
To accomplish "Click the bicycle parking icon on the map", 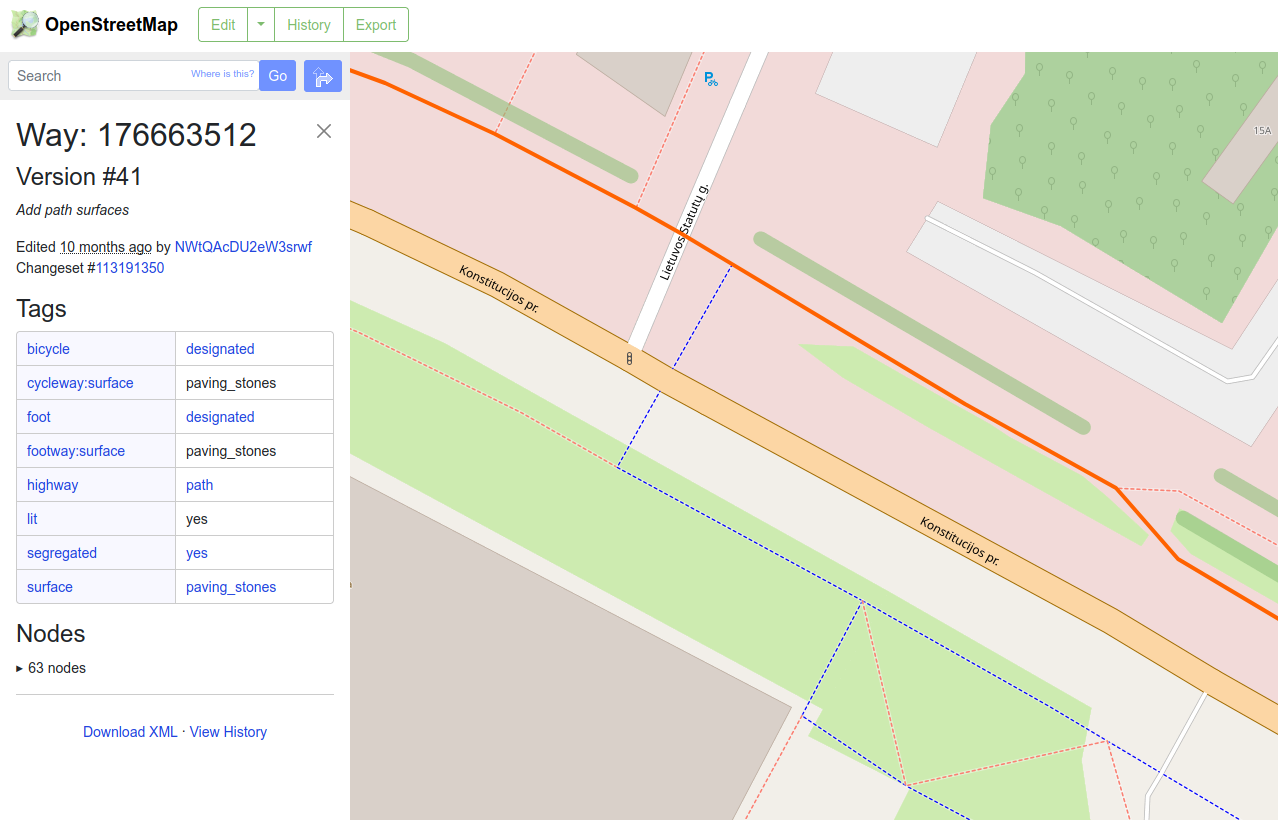I will pyautogui.click(x=709, y=77).
